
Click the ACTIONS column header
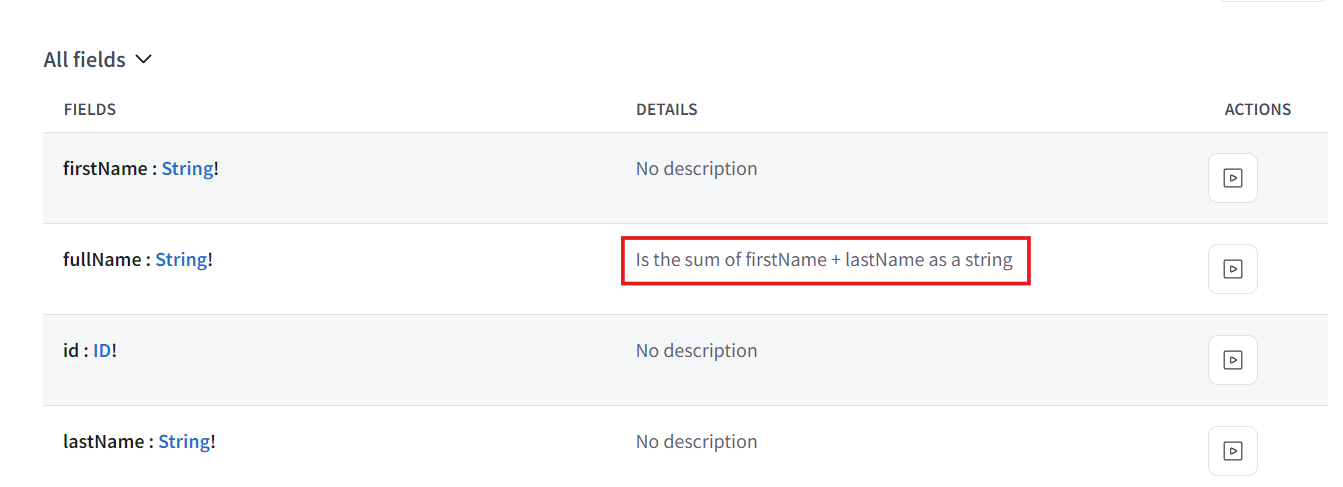point(1257,109)
